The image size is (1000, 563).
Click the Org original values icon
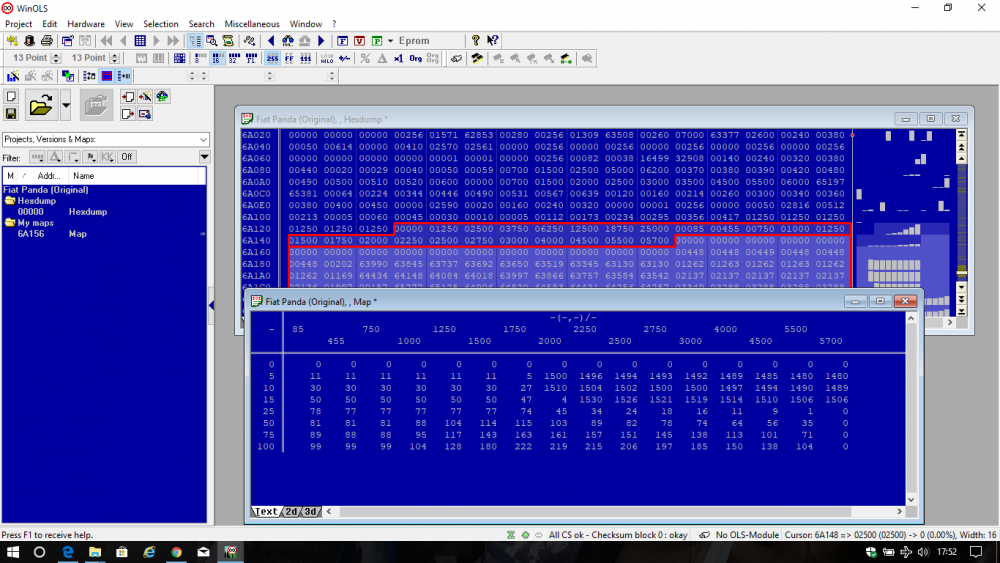tap(416, 59)
